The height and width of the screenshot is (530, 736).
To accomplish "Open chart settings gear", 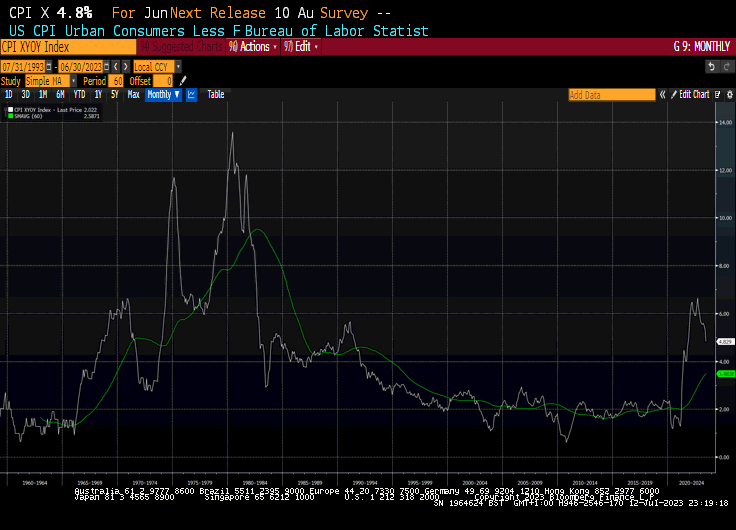I will 729,95.
